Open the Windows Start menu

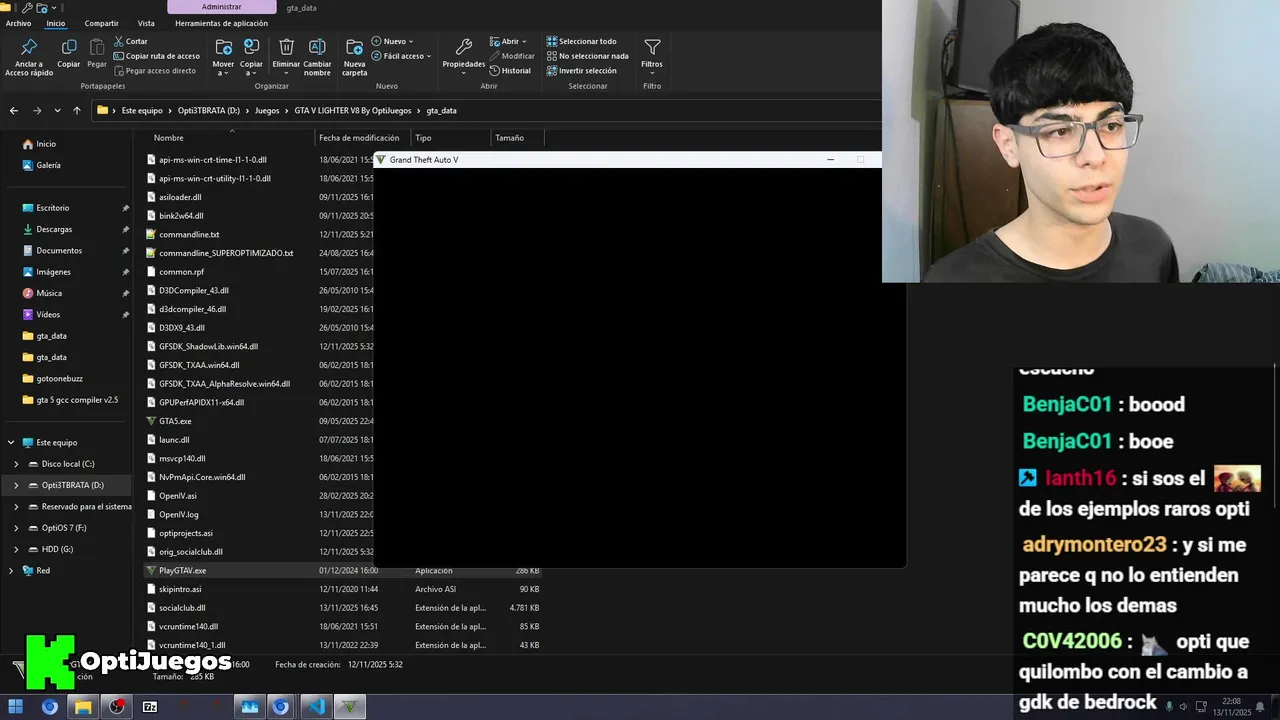pyautogui.click(x=16, y=707)
